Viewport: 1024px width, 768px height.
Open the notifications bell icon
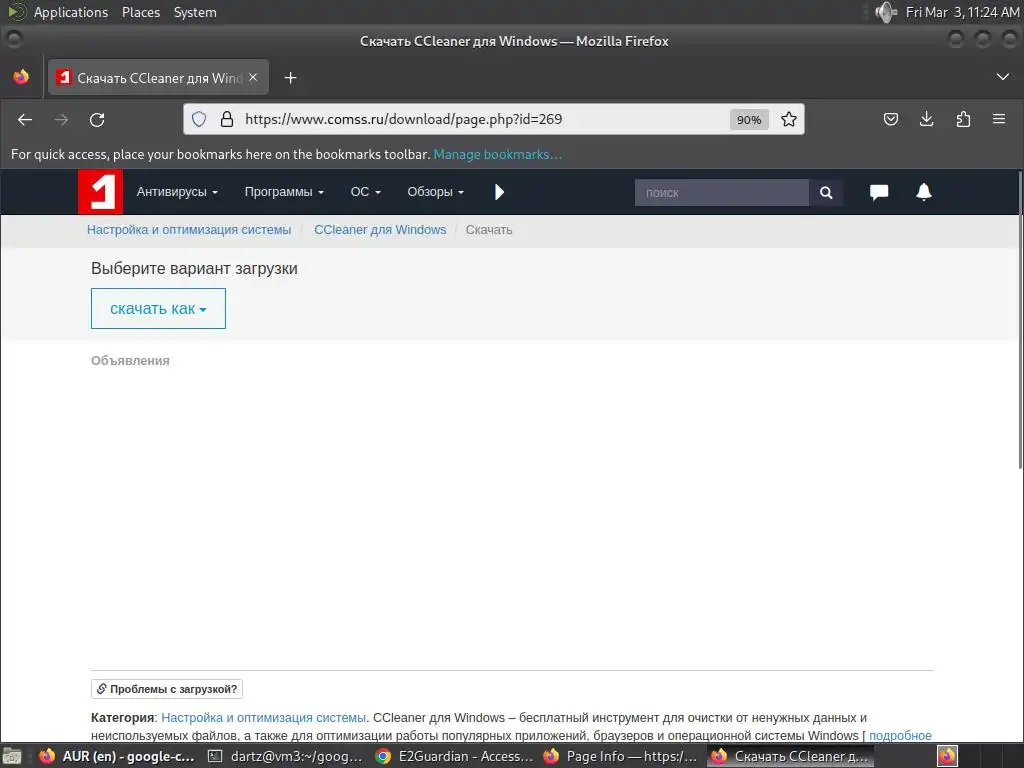click(x=923, y=192)
